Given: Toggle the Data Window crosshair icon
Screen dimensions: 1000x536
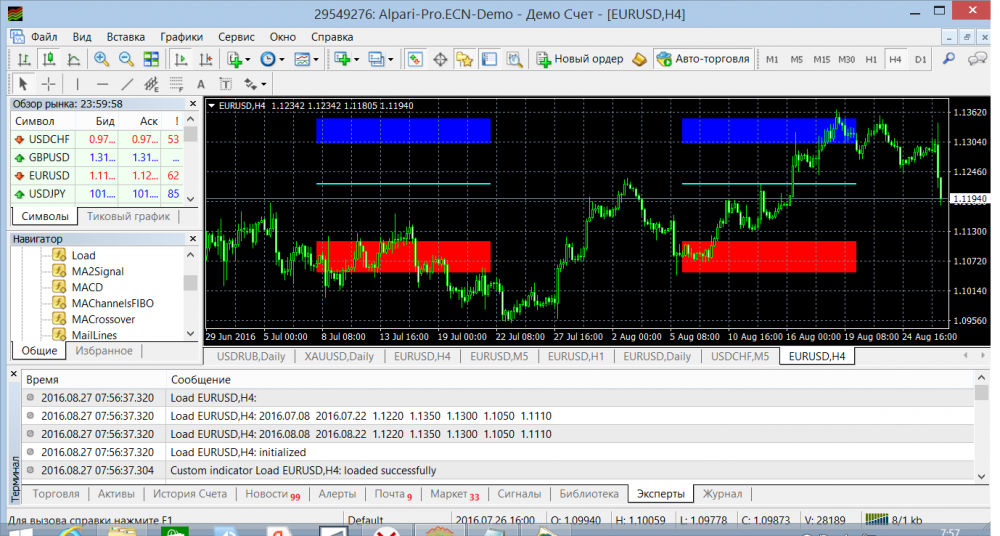Looking at the screenshot, I should coord(440,59).
